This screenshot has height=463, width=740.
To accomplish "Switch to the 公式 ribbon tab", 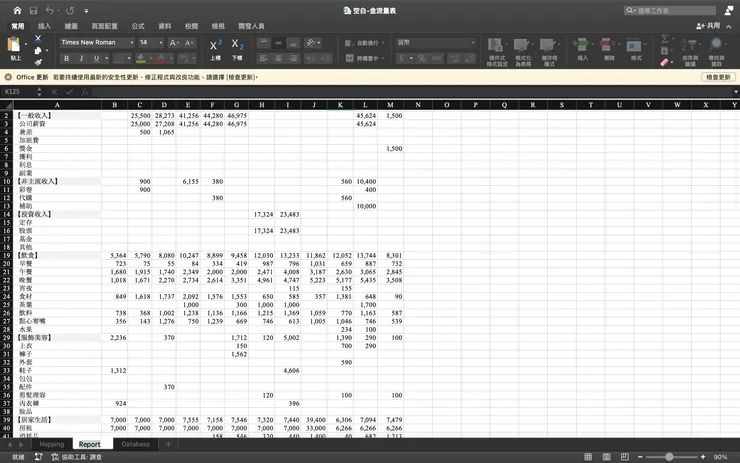I will [x=138, y=26].
